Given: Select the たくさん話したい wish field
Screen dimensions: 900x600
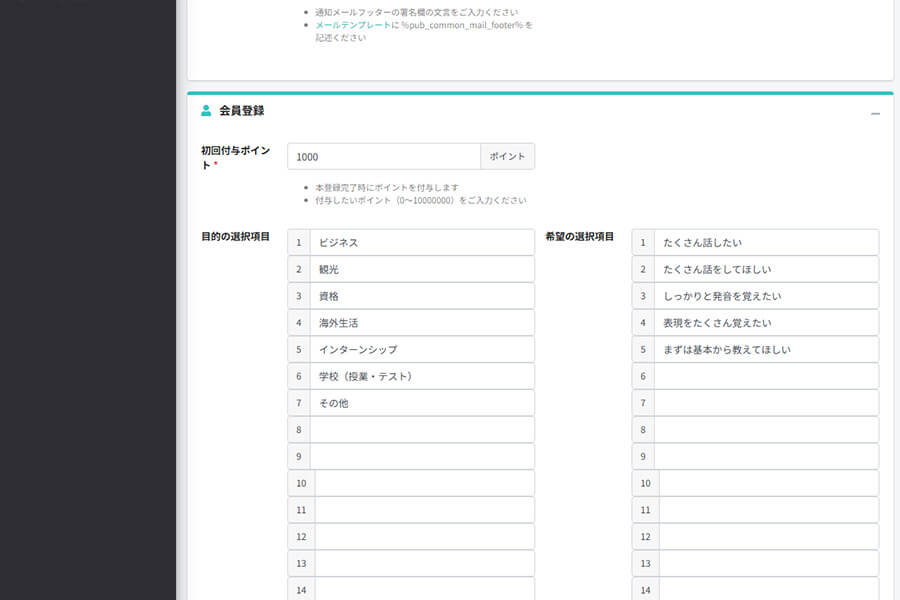Looking at the screenshot, I should pyautogui.click(x=765, y=242).
